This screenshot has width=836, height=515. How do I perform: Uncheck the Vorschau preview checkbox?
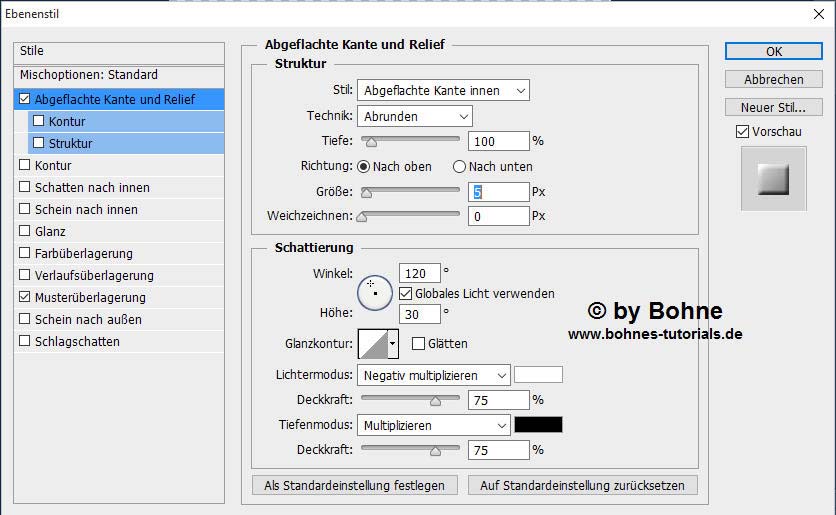click(x=742, y=132)
